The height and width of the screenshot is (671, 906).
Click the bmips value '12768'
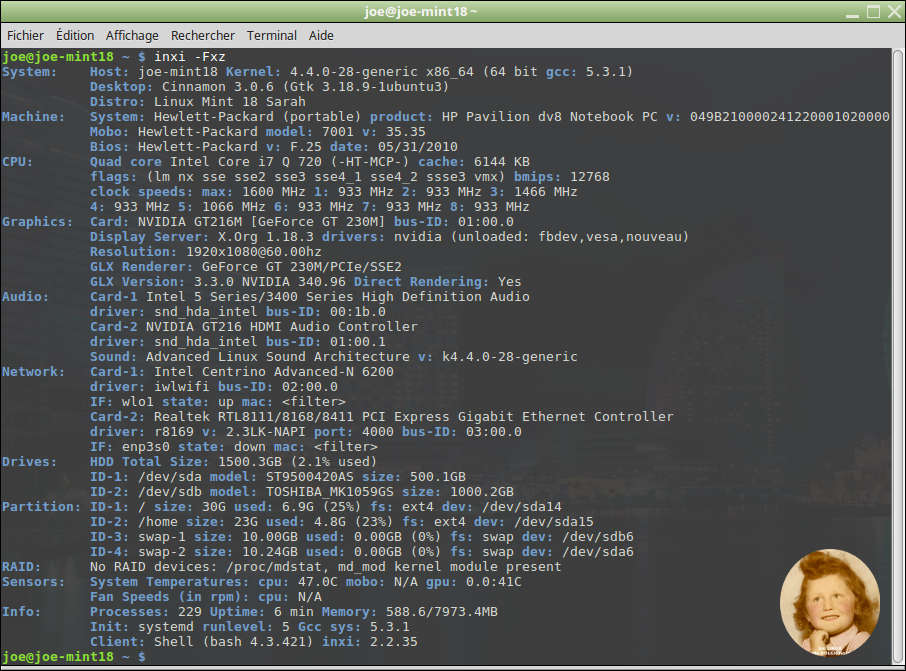click(x=590, y=177)
